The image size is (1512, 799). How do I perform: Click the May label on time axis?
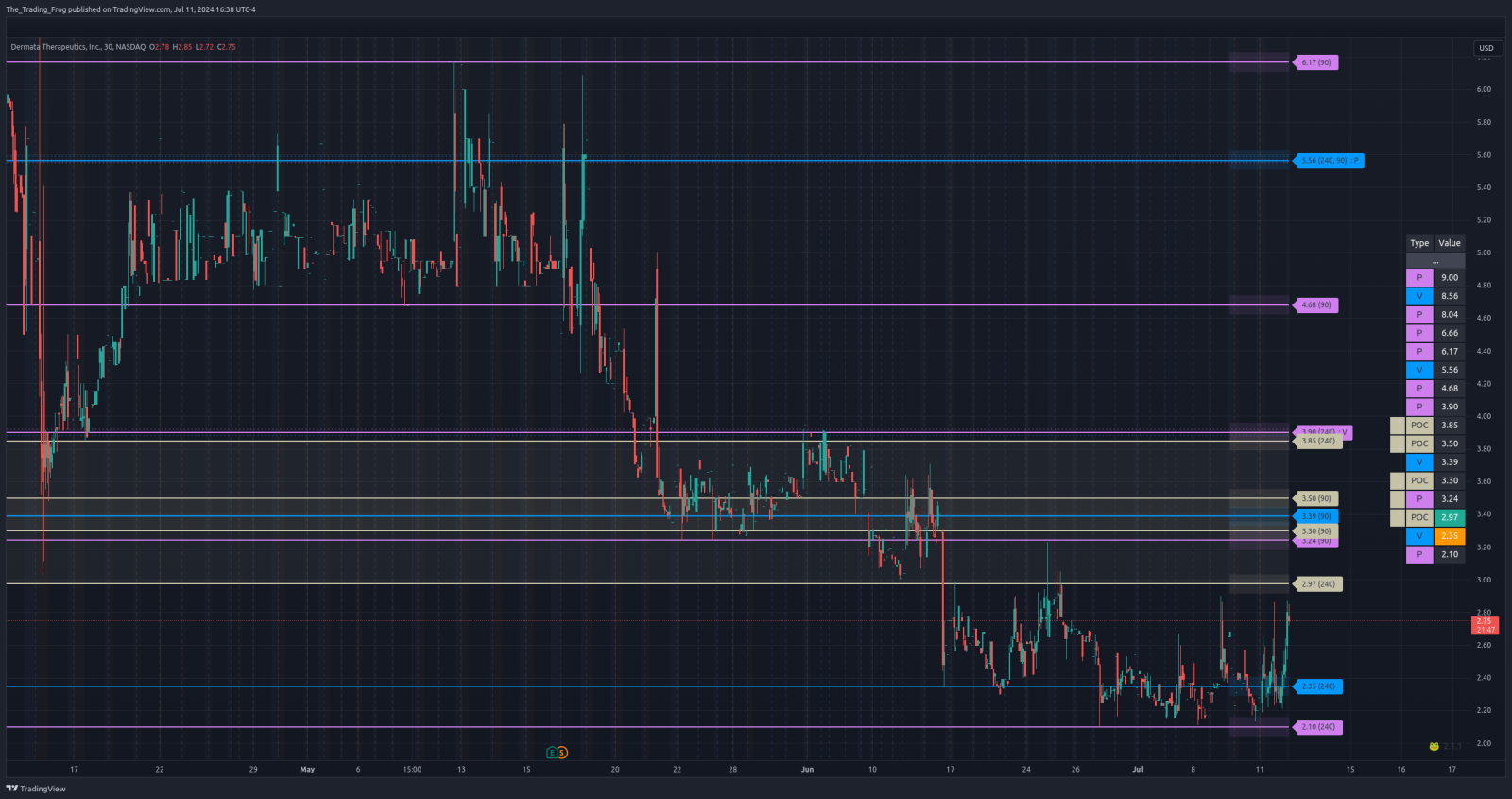pyautogui.click(x=307, y=770)
